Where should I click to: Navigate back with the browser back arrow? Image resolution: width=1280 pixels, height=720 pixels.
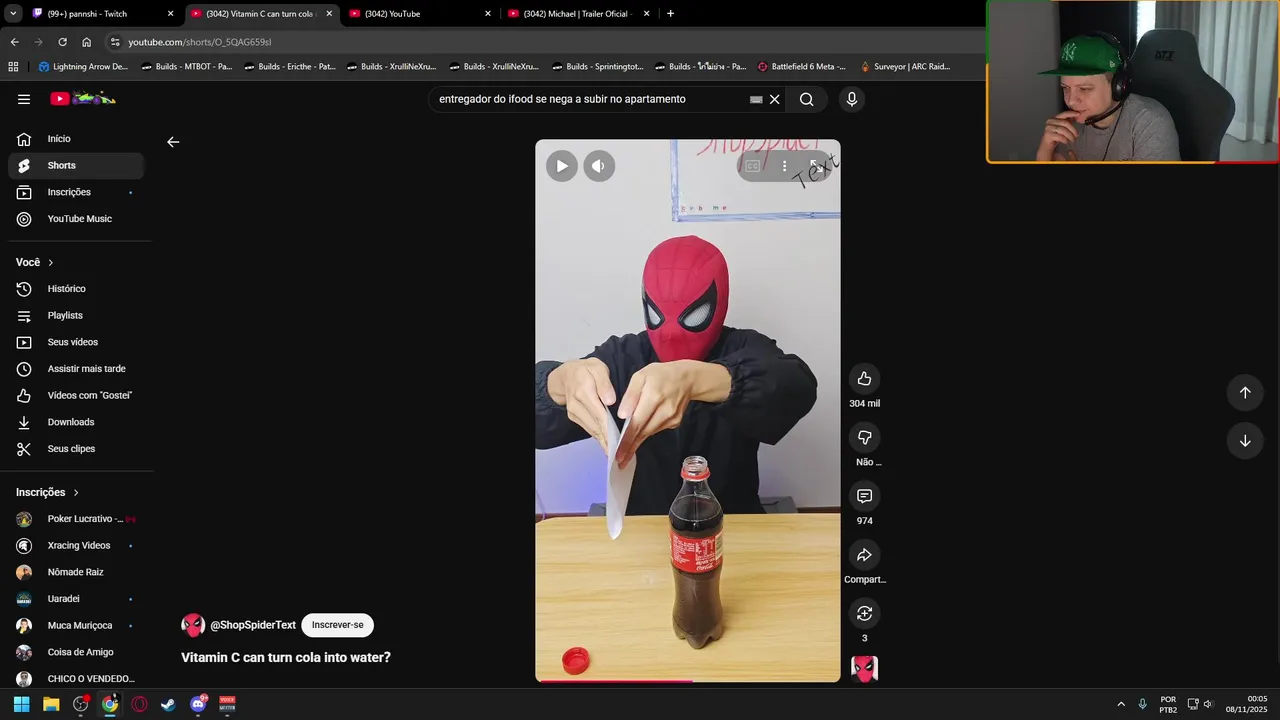(x=14, y=42)
